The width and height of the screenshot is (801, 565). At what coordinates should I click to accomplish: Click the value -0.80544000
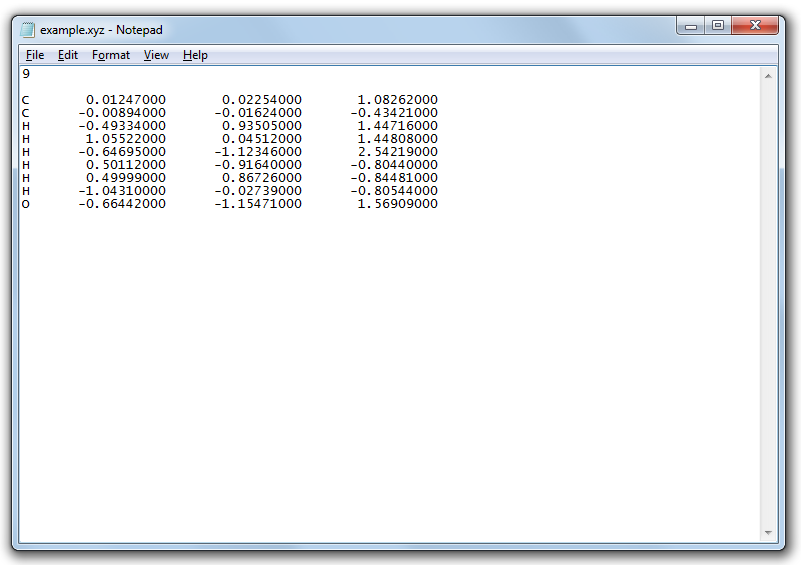coord(394,191)
